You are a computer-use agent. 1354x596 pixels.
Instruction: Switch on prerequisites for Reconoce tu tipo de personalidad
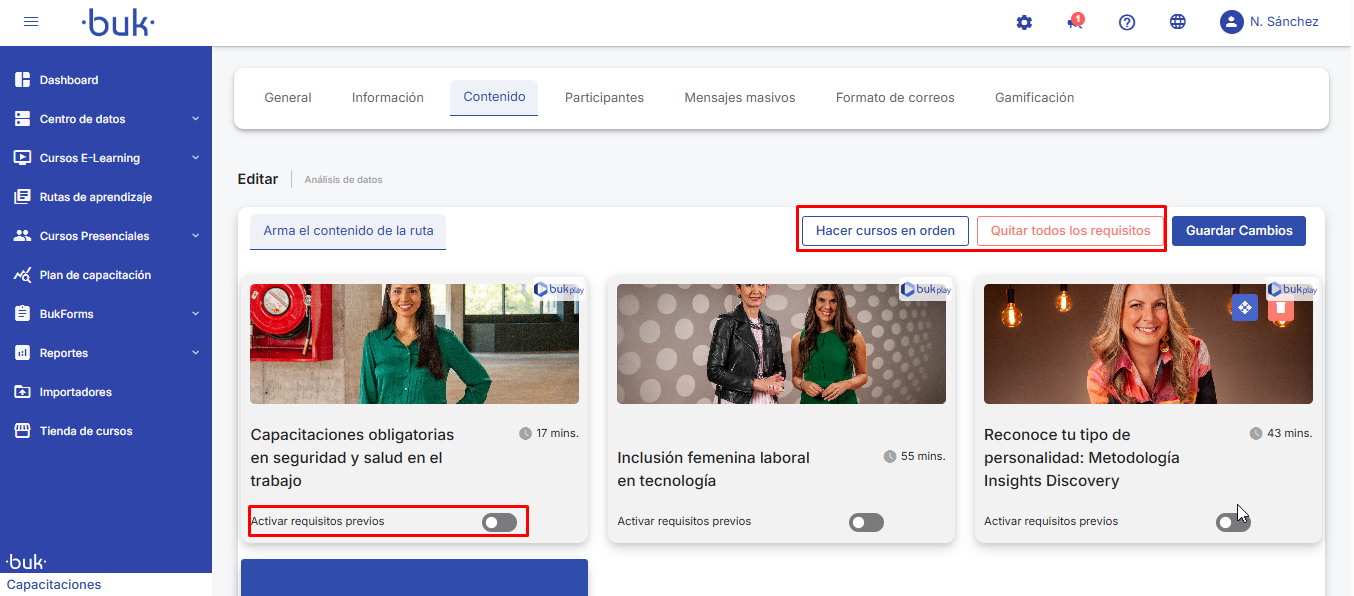pos(1233,522)
